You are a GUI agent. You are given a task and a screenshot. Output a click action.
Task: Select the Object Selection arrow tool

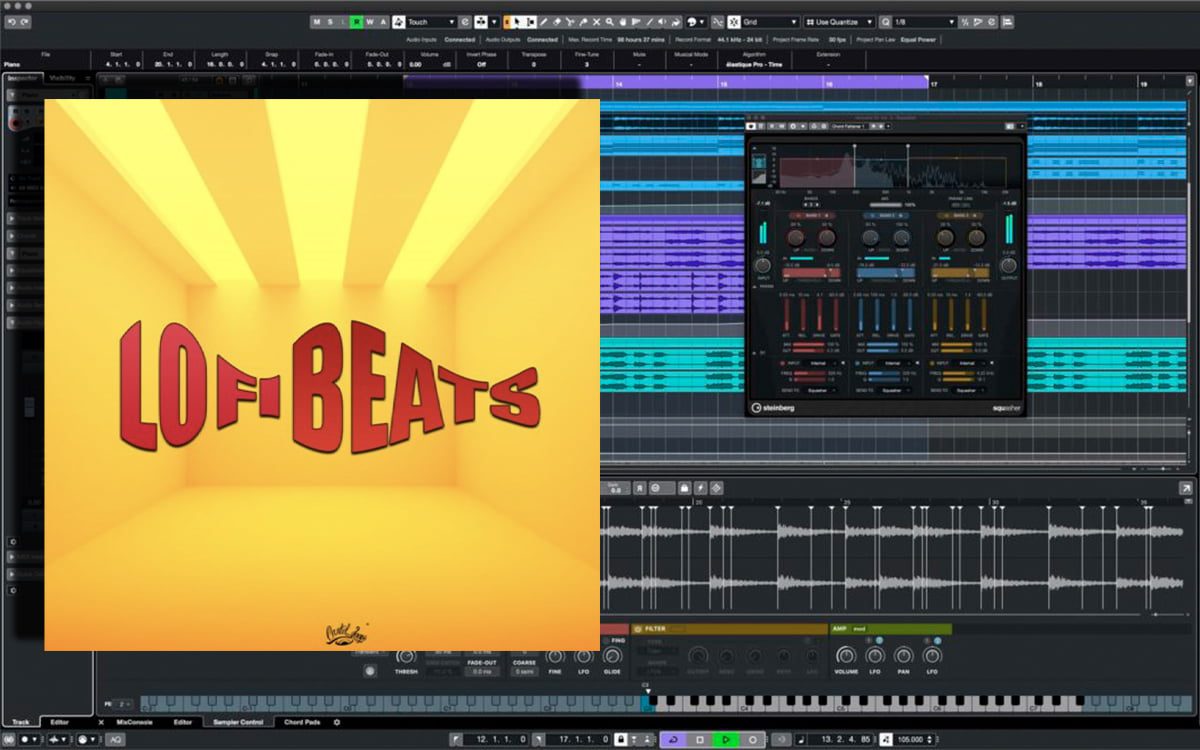[x=517, y=22]
